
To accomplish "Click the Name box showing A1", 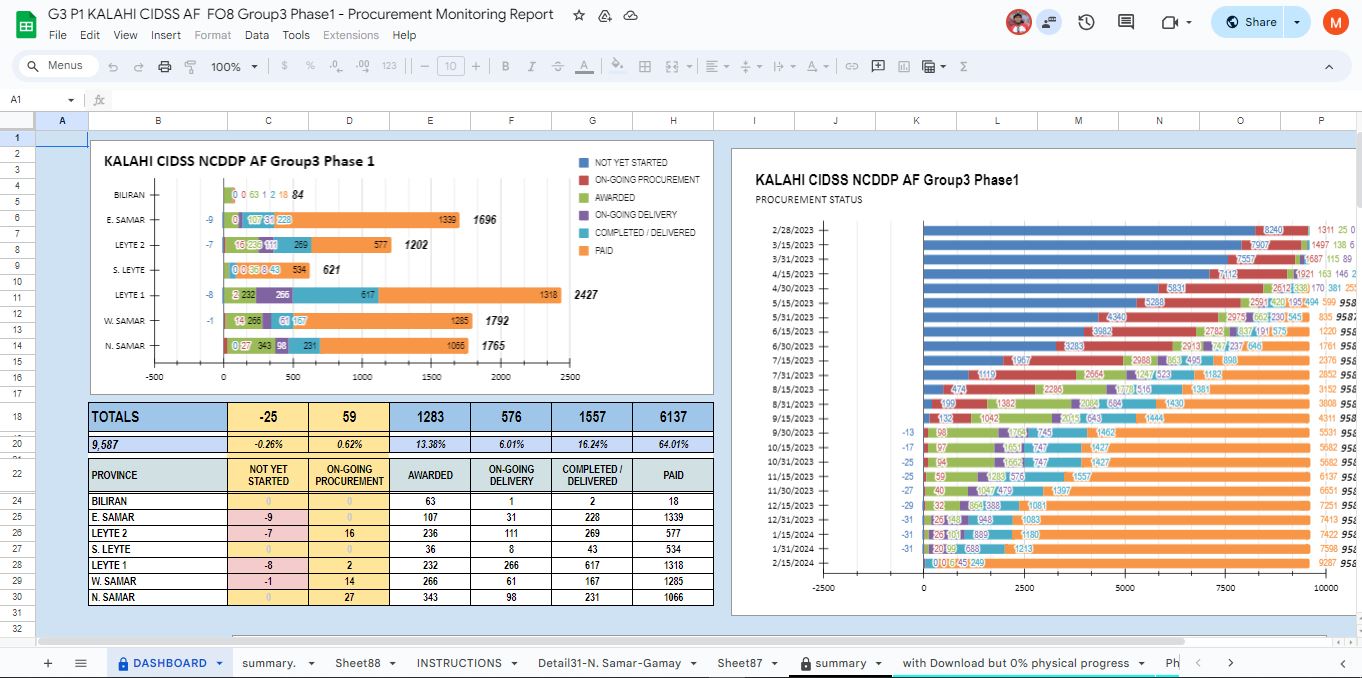I will pyautogui.click(x=40, y=100).
